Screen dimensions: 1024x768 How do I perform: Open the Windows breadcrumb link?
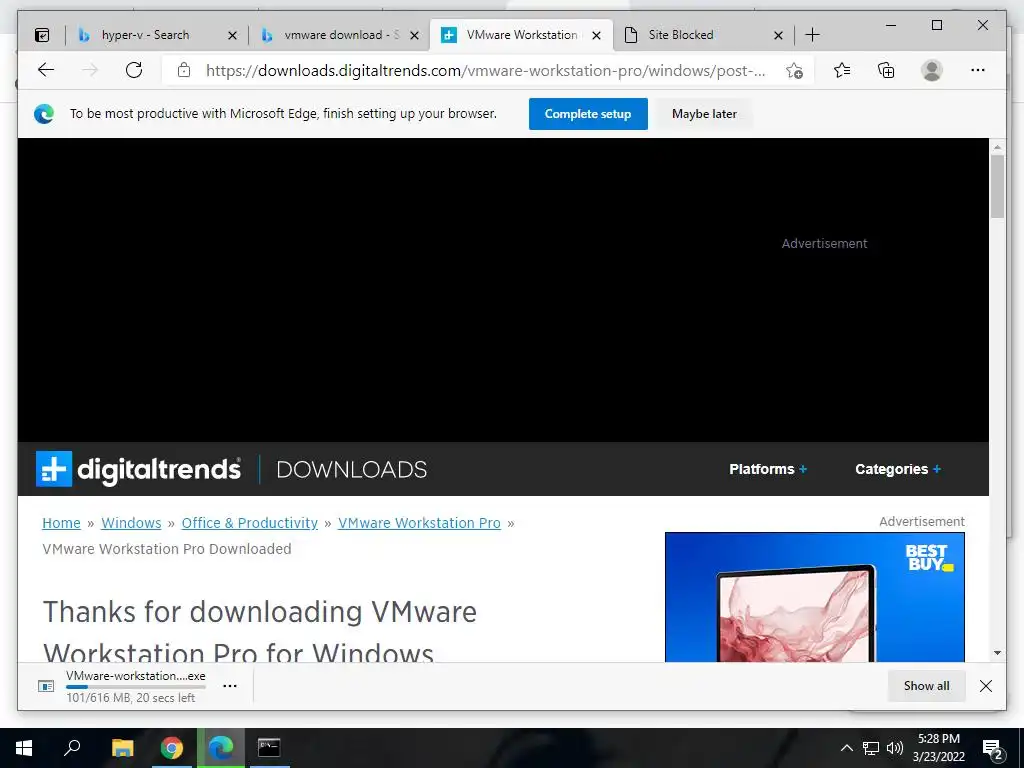click(131, 523)
